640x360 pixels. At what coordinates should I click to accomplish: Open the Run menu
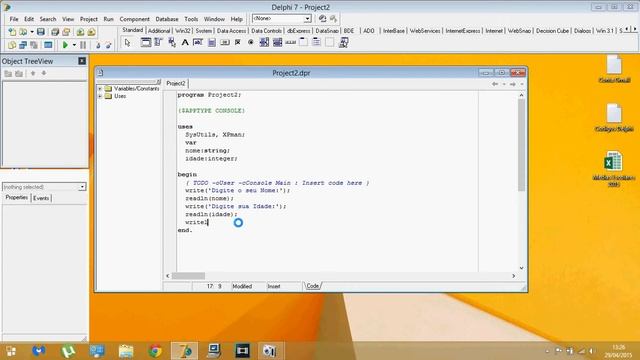click(x=108, y=19)
